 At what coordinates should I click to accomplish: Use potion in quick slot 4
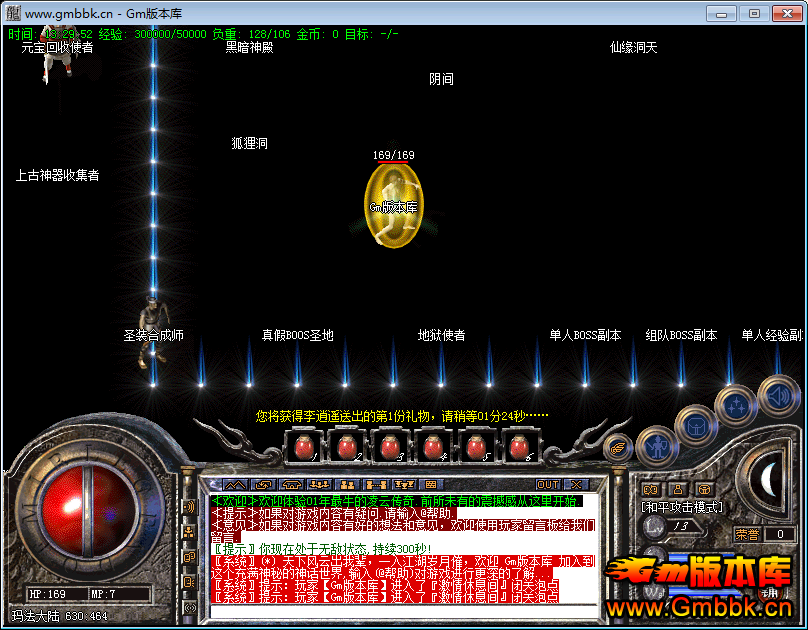tap(433, 448)
